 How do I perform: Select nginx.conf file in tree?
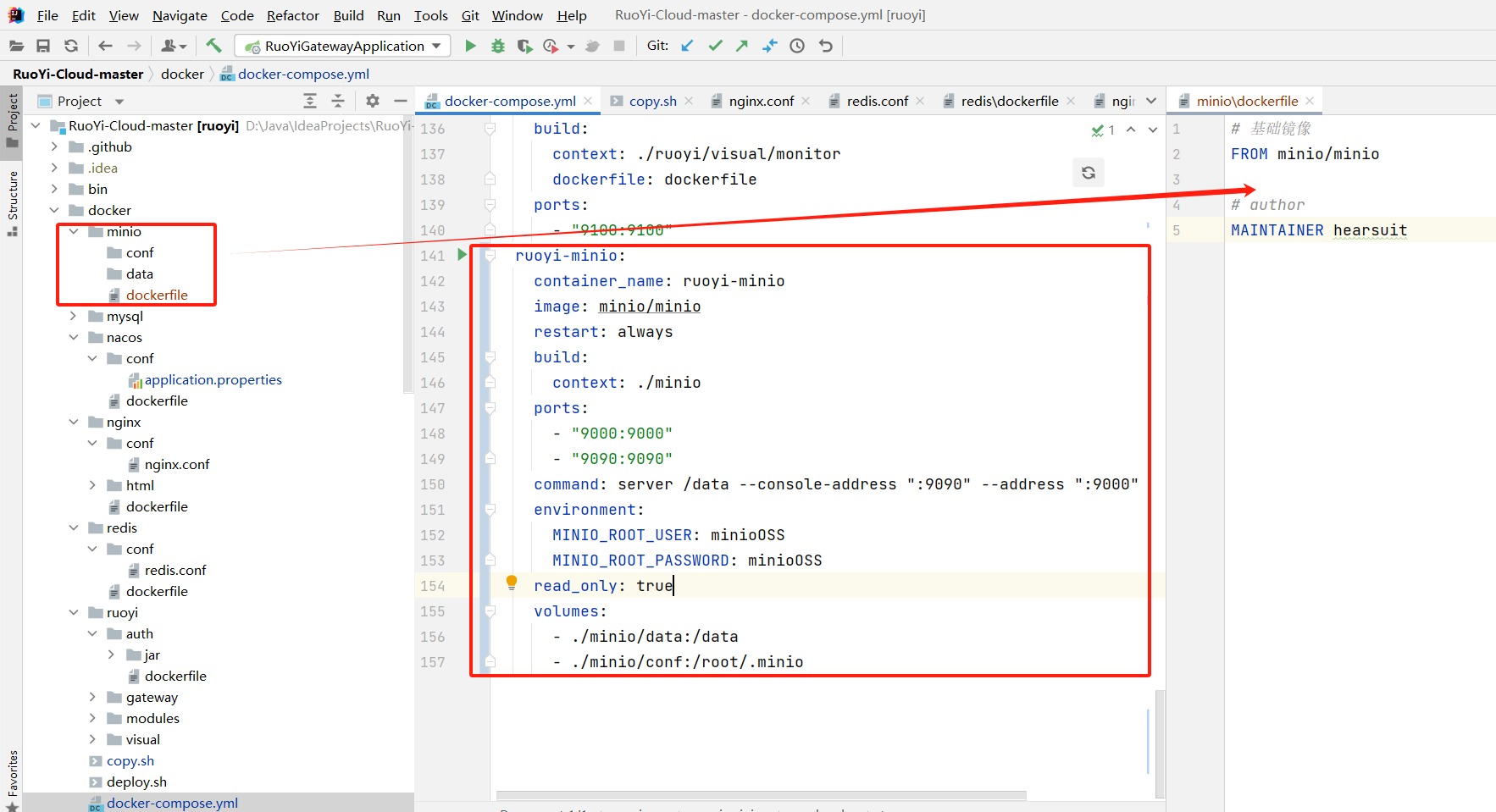click(176, 464)
